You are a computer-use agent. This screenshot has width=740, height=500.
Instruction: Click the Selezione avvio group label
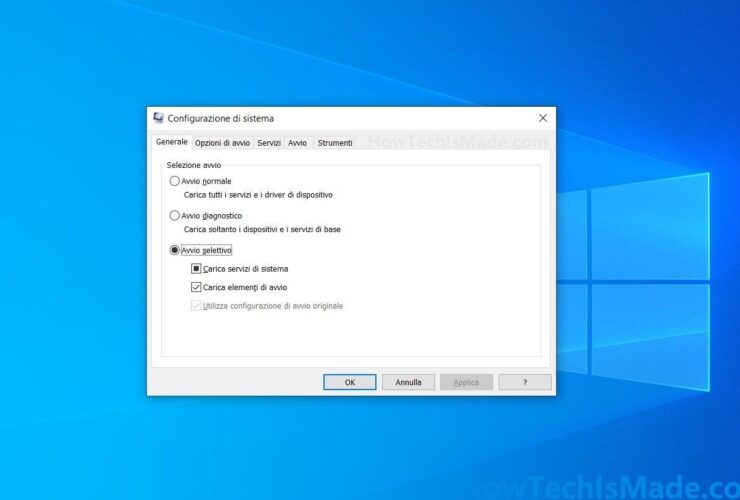click(193, 165)
